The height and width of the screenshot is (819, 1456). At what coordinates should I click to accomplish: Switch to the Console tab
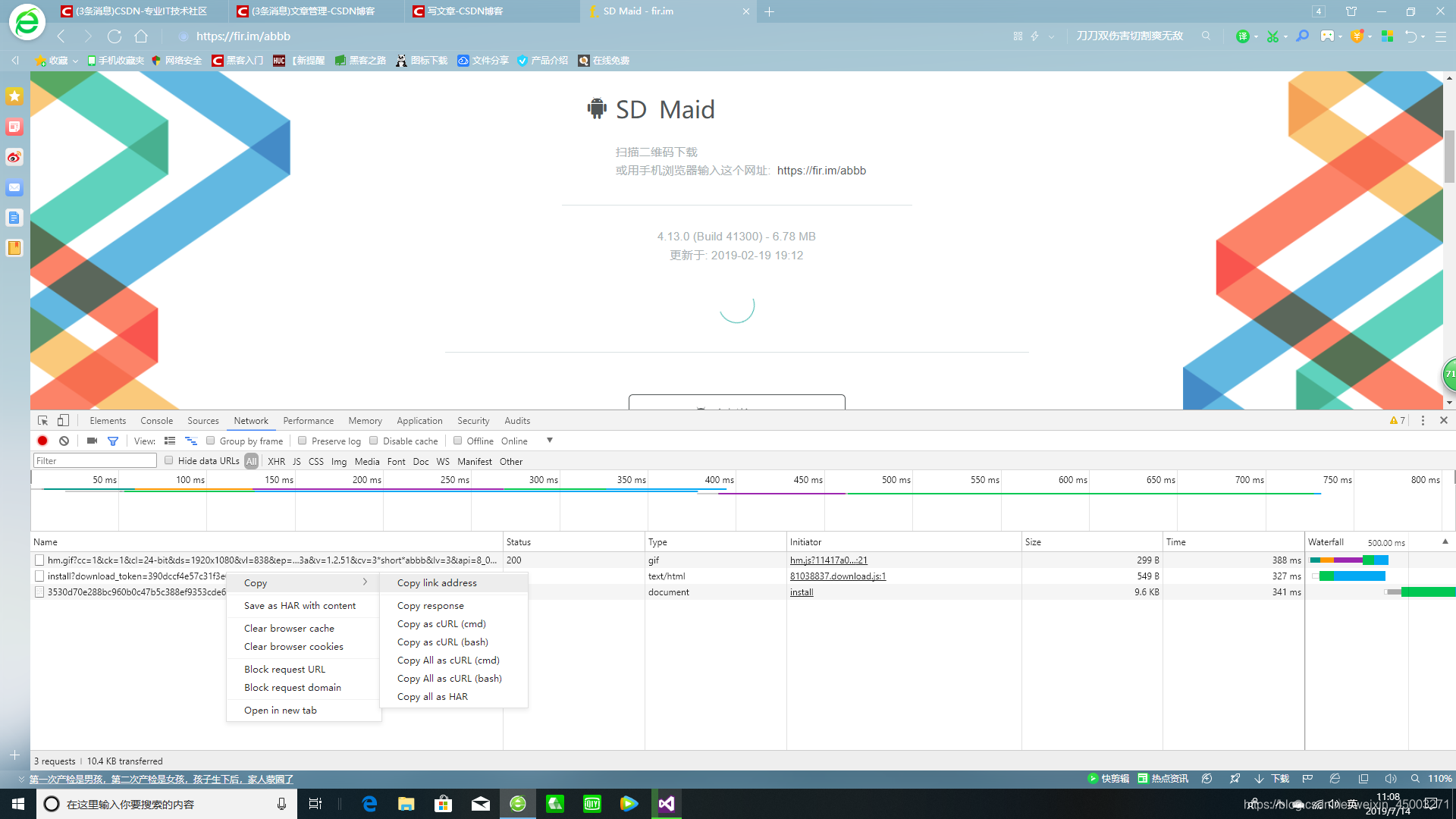click(x=156, y=421)
